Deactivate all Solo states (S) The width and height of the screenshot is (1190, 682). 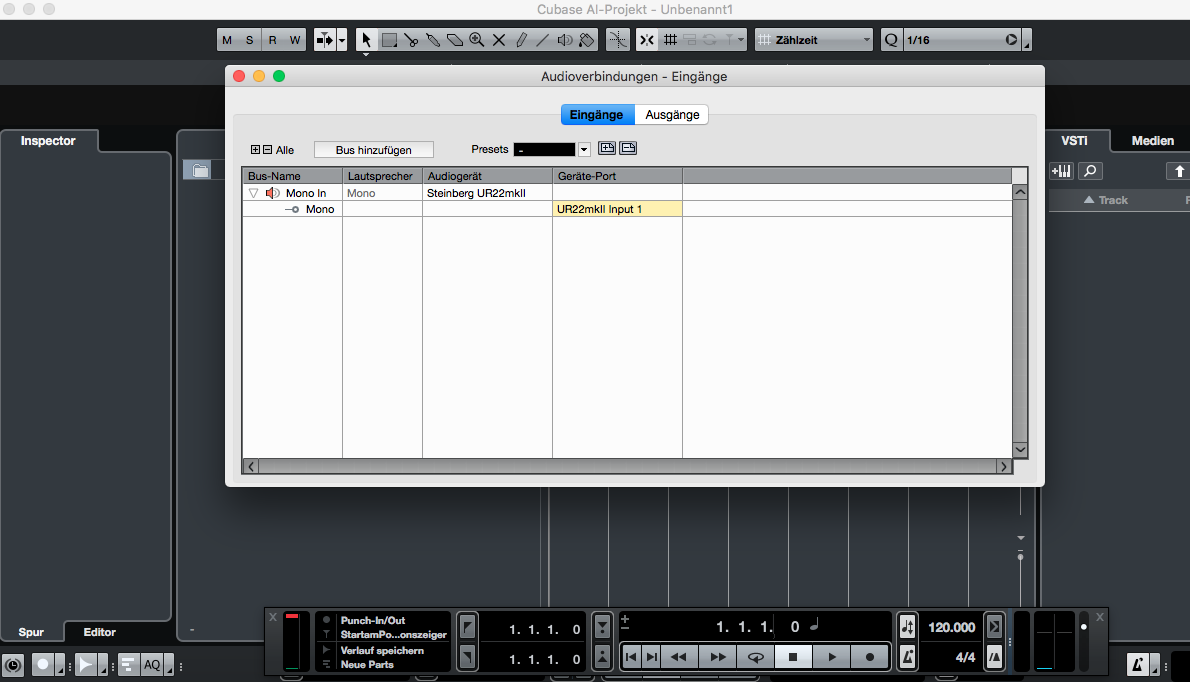coord(249,40)
